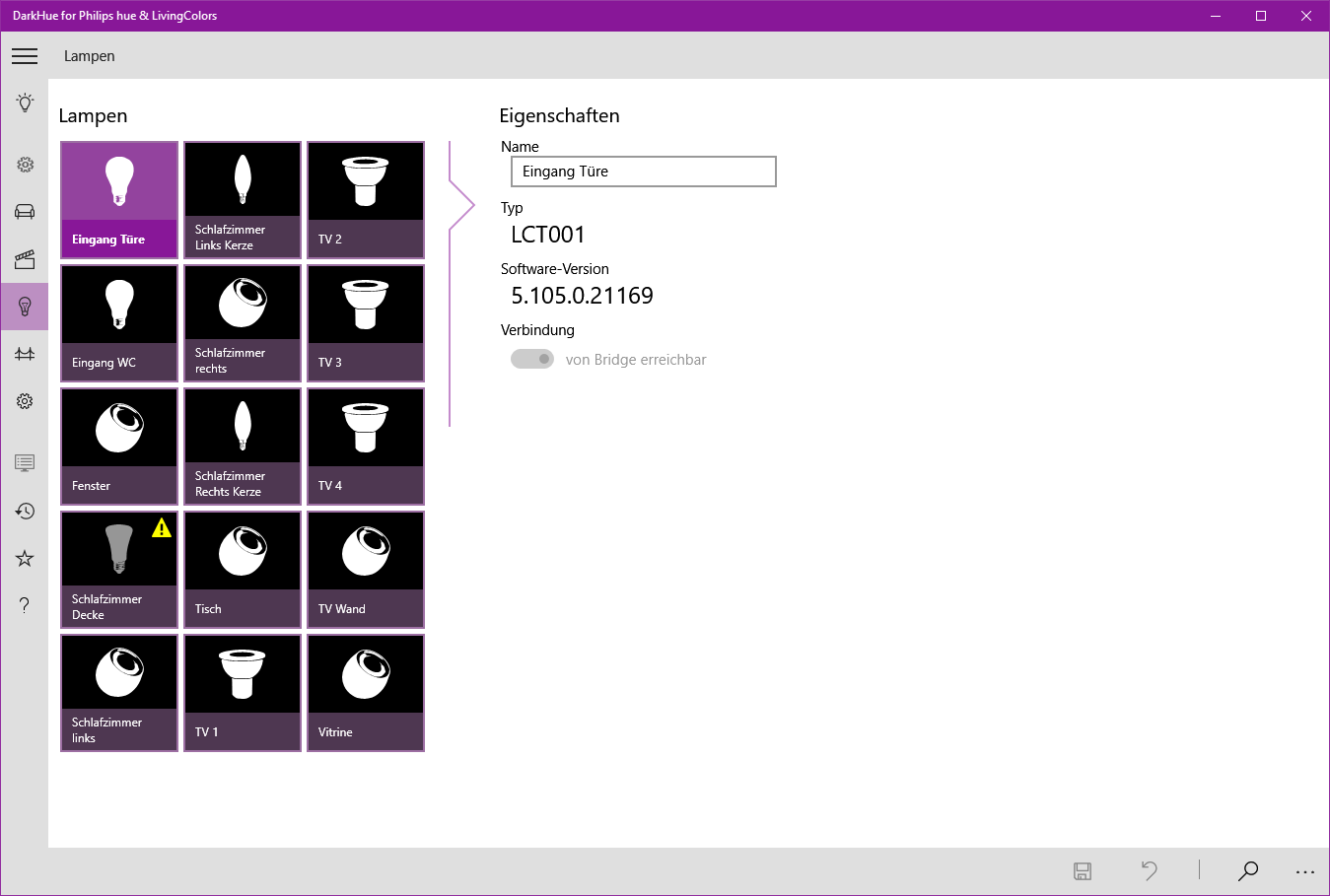Click the history clock icon in sidebar
This screenshot has width=1330, height=896.
(x=25, y=511)
